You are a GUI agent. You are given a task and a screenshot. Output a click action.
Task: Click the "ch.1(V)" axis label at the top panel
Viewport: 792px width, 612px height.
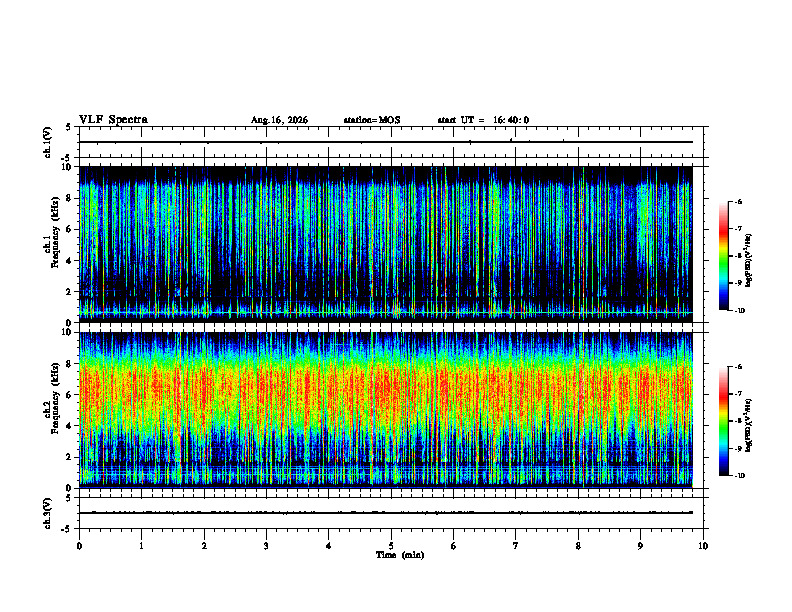coord(48,142)
